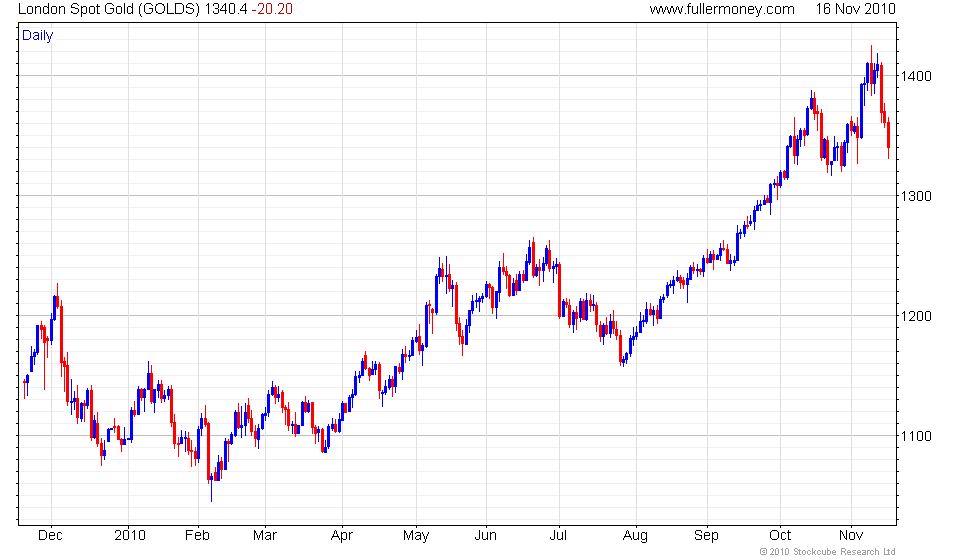Viewport: 980px width, 560px height.
Task: Click the 'Daily' label in the chart corner
Action: coord(38,36)
